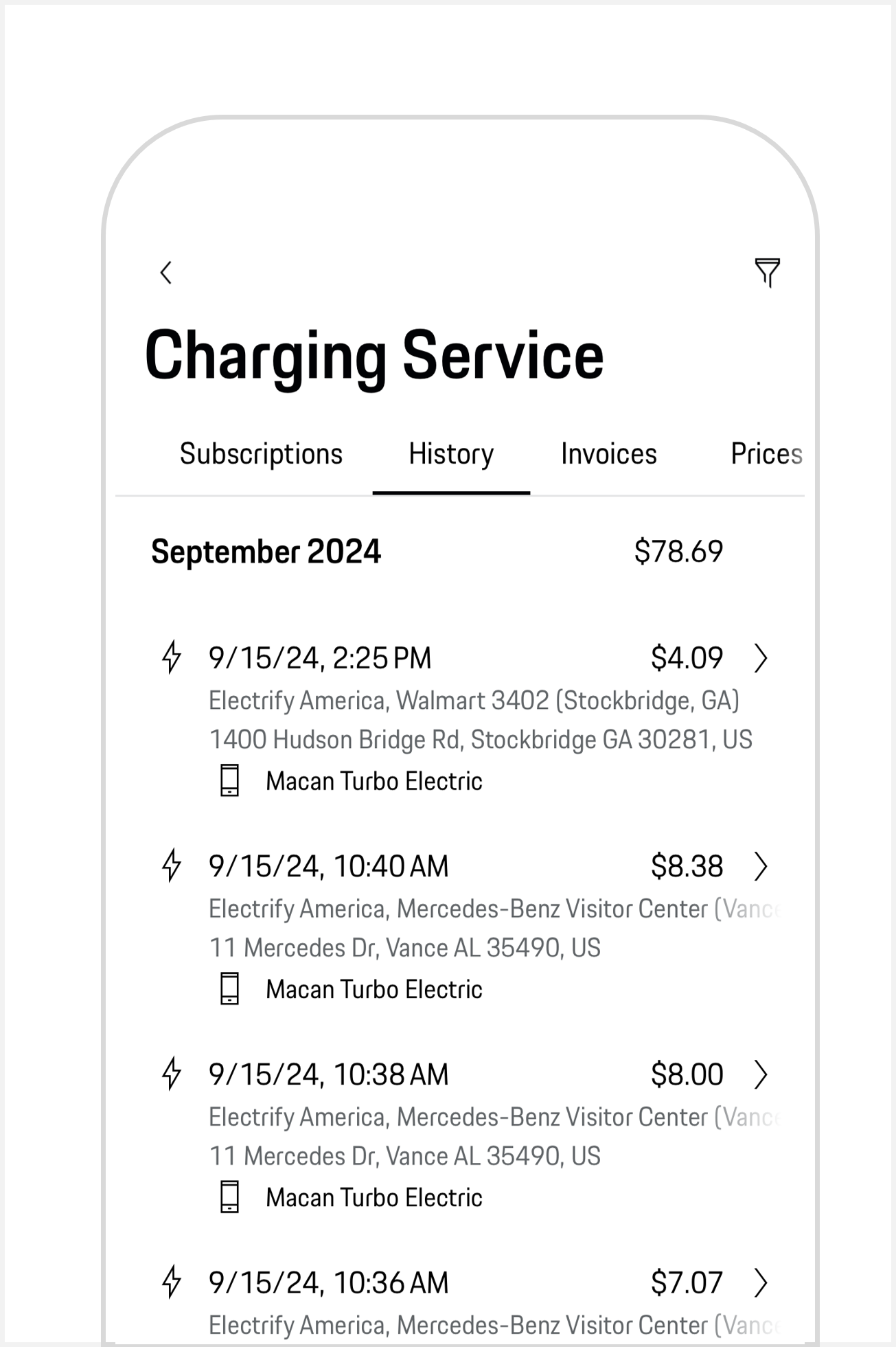Tap lightning bolt icon for 10:40 AM charge
Image resolution: width=896 pixels, height=1347 pixels.
coord(172,865)
